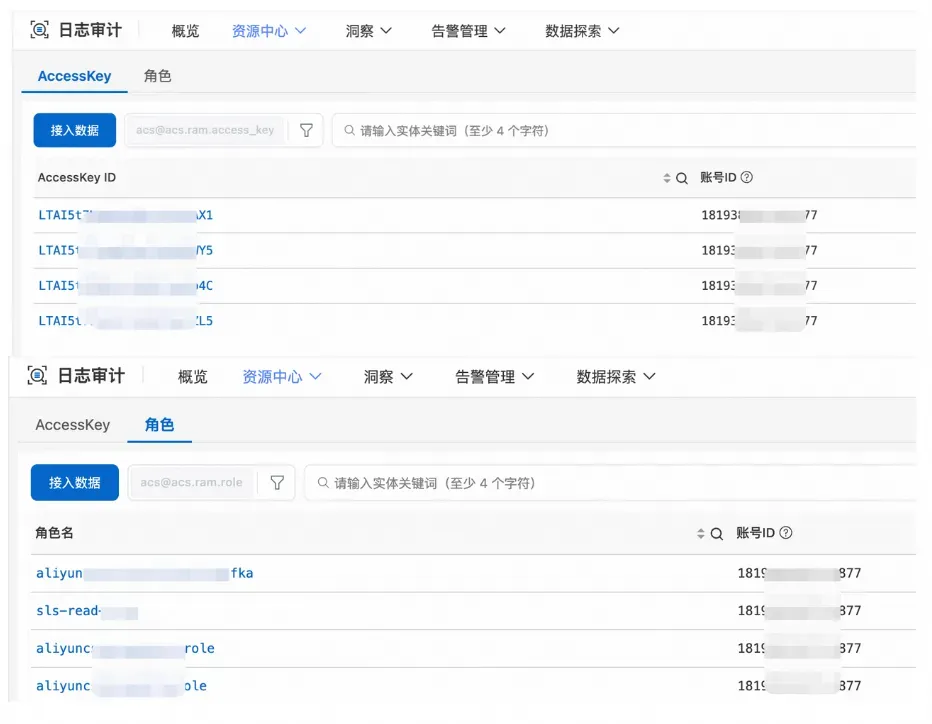The height and width of the screenshot is (724, 932).
Task: Click the filter funnel beside acs@acs.ram.access_key
Action: [x=306, y=130]
